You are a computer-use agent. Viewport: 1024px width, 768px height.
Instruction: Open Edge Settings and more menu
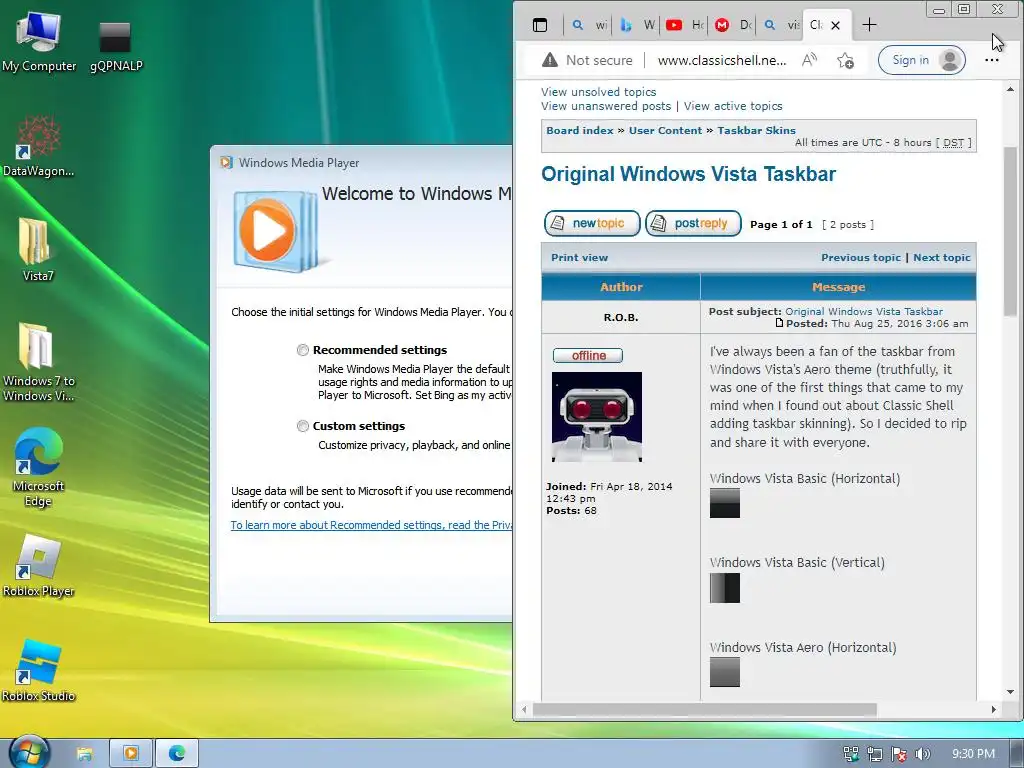coord(991,60)
